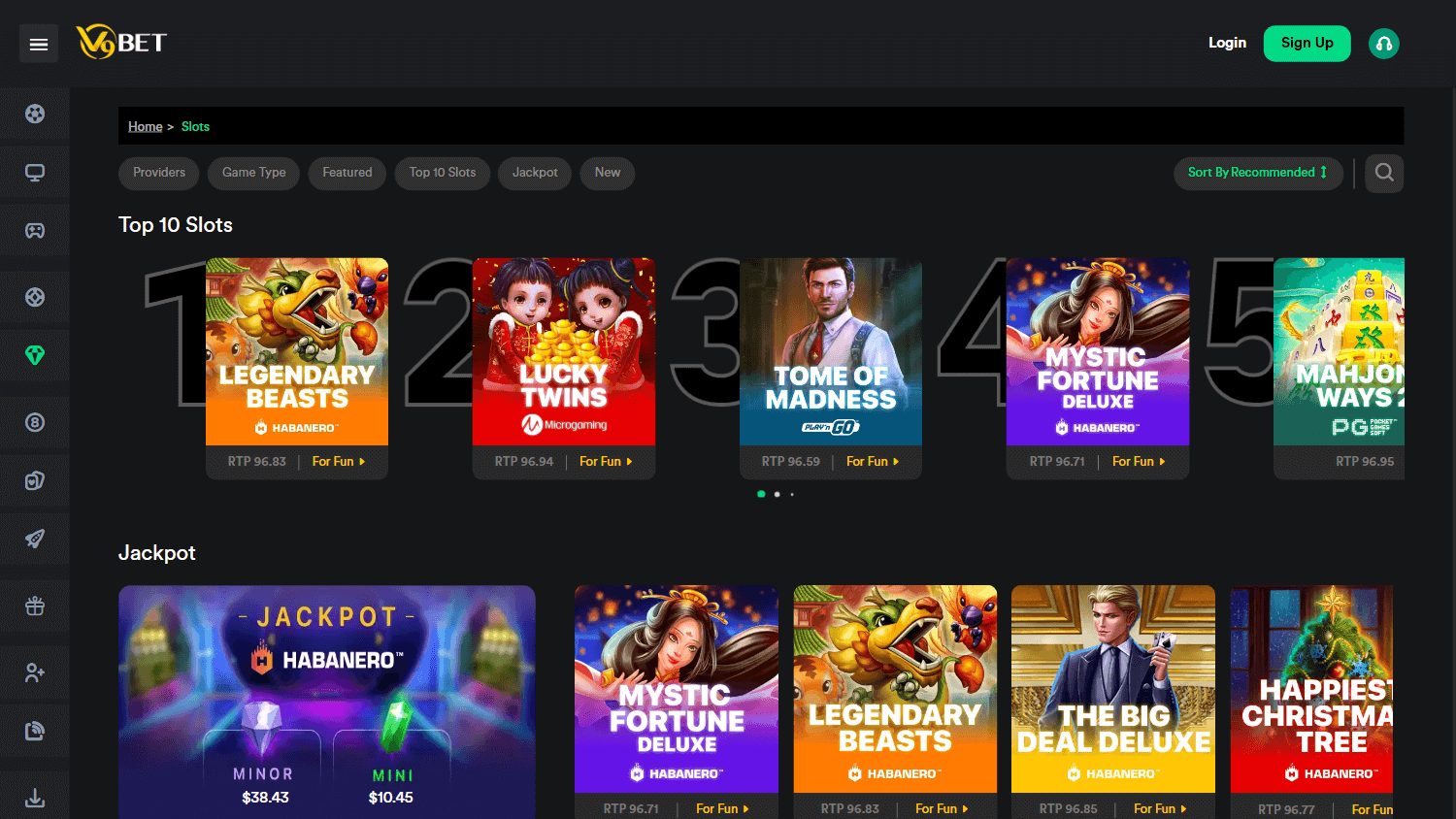The width and height of the screenshot is (1456, 819).
Task: Open Mystic Fortune Deluxe thumbnail in Top 10
Action: (1098, 351)
